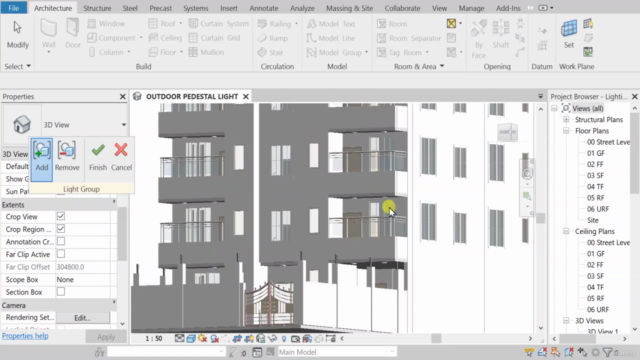Open the 3D View type dropdown

click(x=123, y=125)
